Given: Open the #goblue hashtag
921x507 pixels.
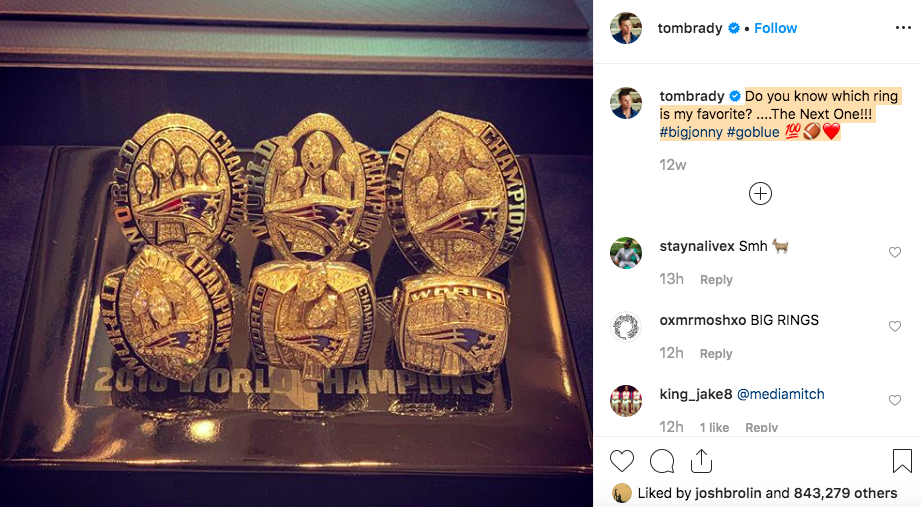Looking at the screenshot, I should pyautogui.click(x=753, y=132).
